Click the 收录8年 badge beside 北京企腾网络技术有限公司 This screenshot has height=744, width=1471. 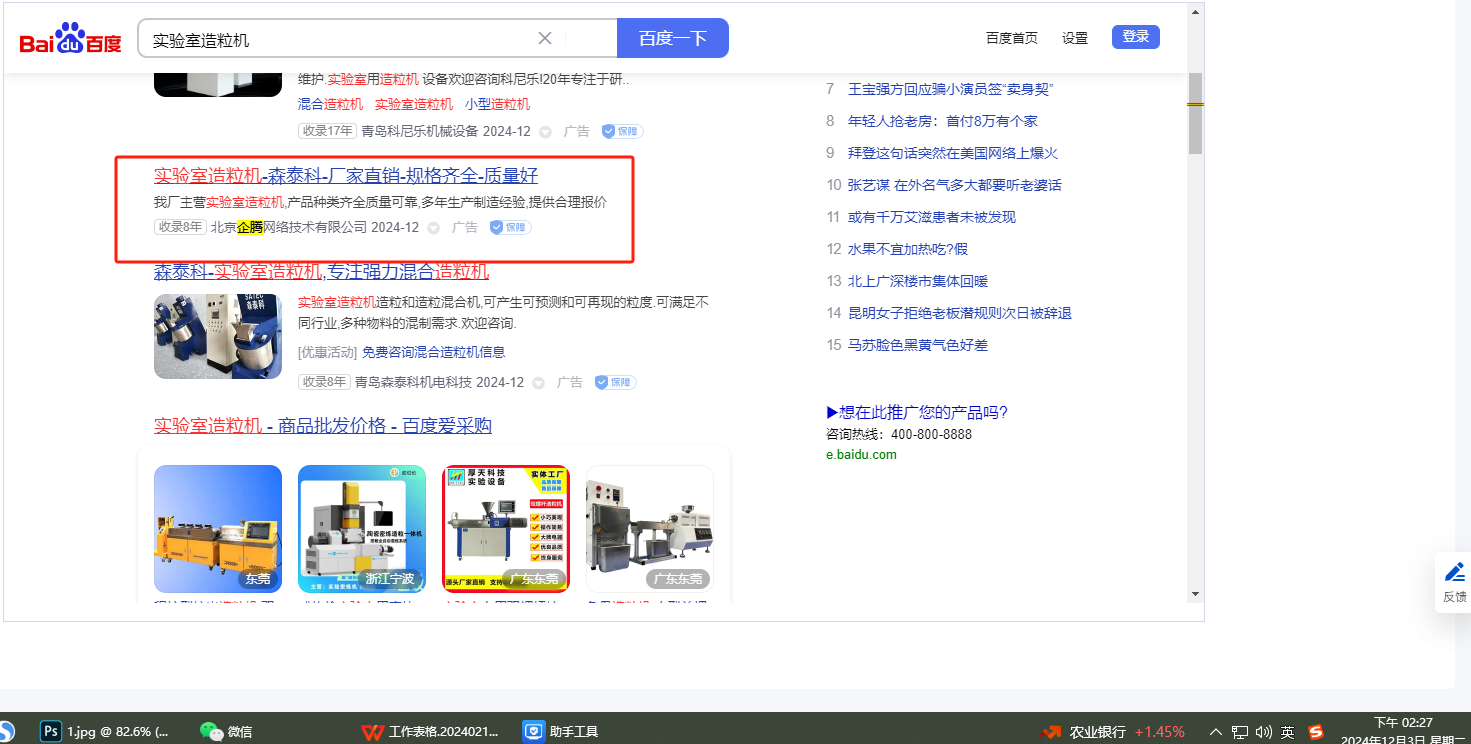[180, 227]
